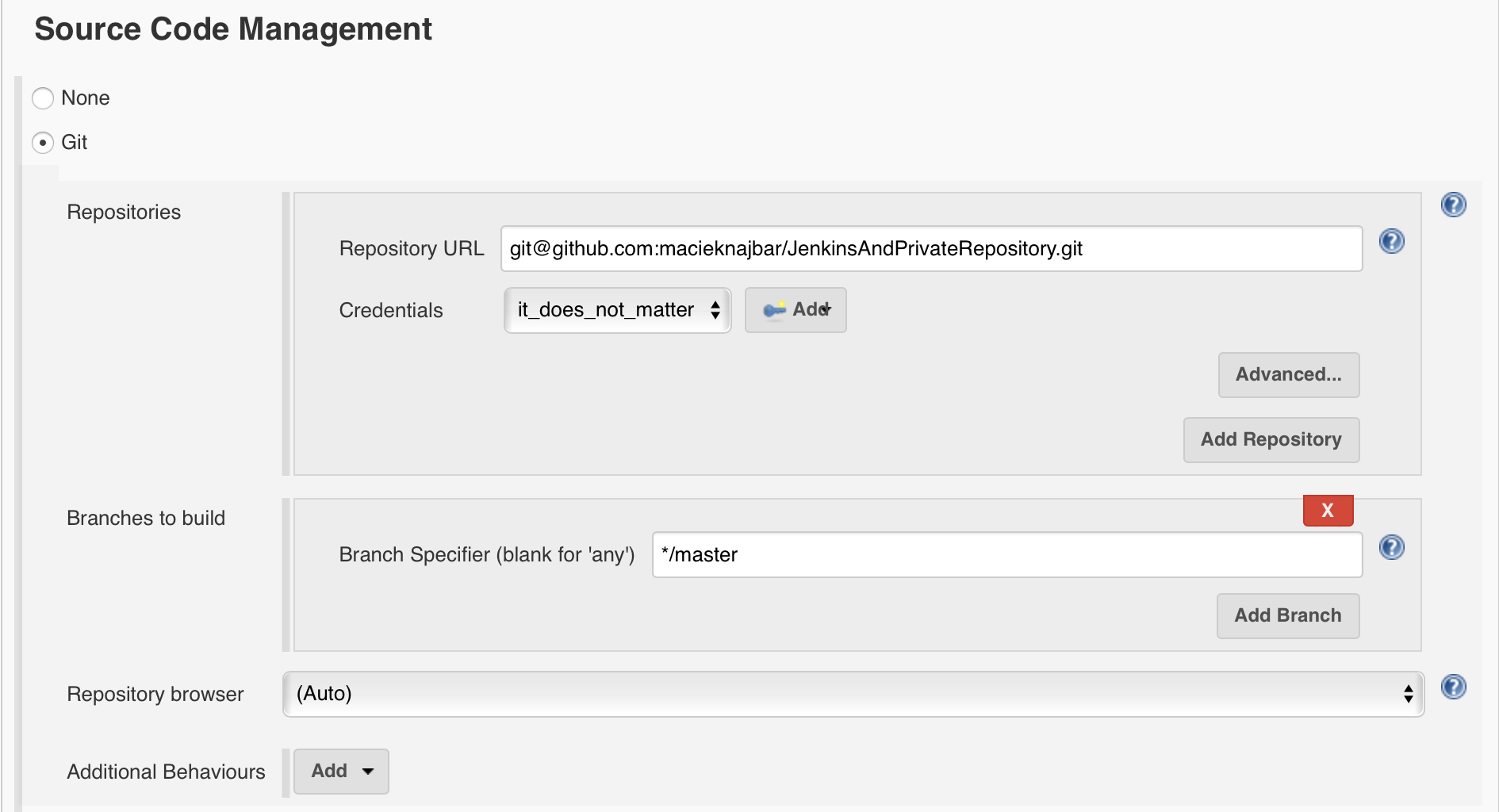Expand the Additional Behaviours Add menu
Image resolution: width=1499 pixels, height=812 pixels.
click(341, 771)
